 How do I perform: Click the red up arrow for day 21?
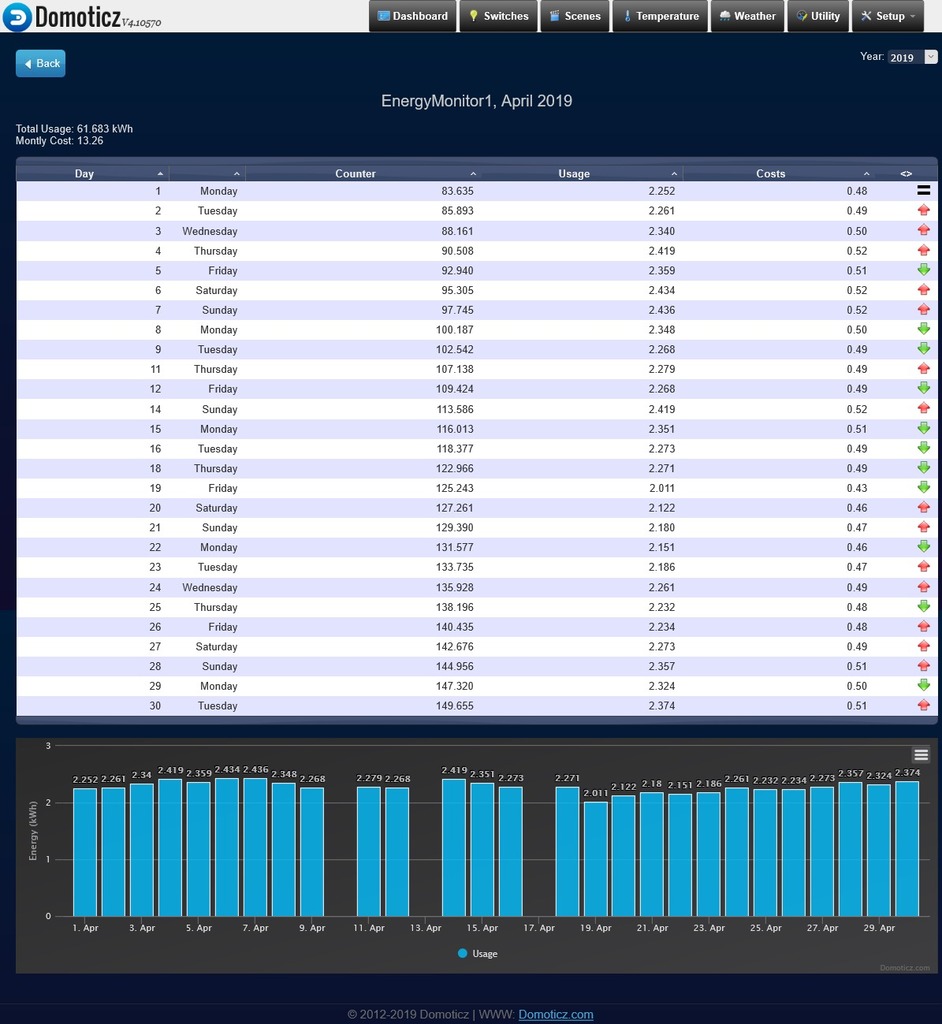click(923, 527)
